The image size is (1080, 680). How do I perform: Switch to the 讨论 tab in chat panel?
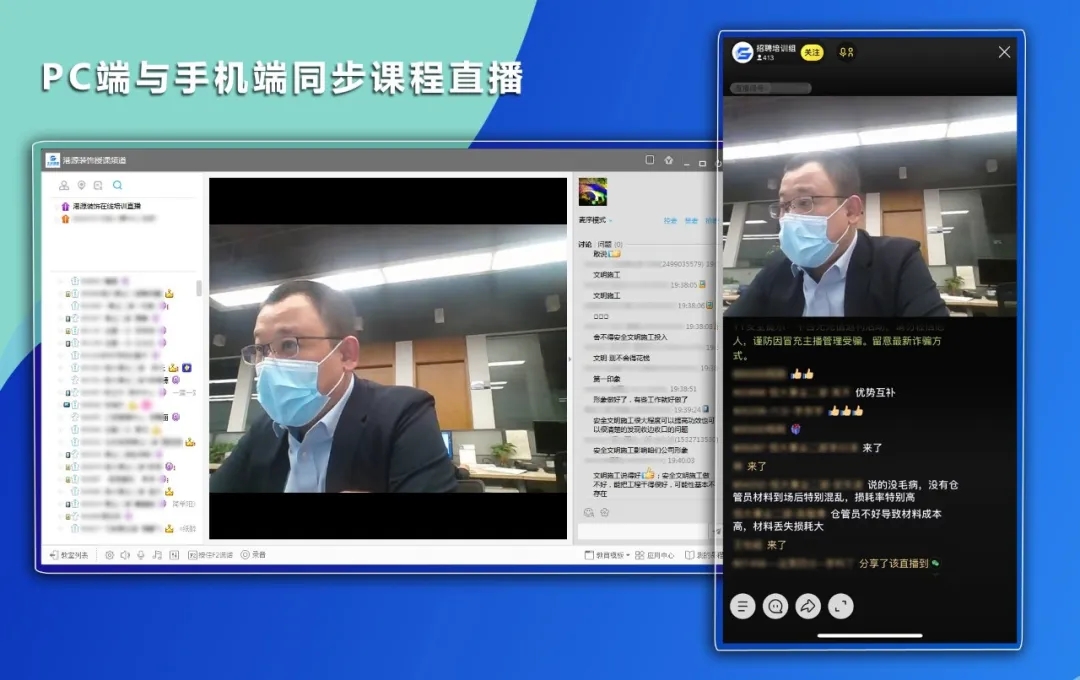pos(585,244)
